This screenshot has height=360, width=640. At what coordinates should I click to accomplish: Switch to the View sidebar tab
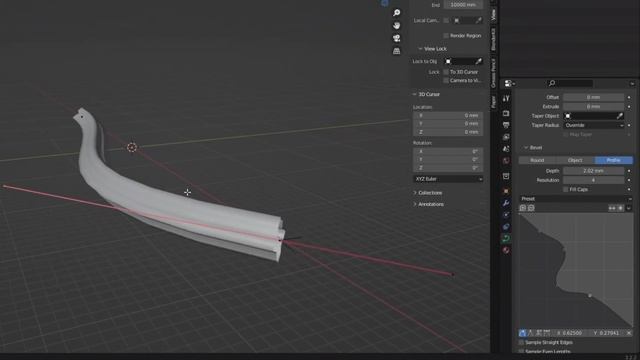click(493, 15)
